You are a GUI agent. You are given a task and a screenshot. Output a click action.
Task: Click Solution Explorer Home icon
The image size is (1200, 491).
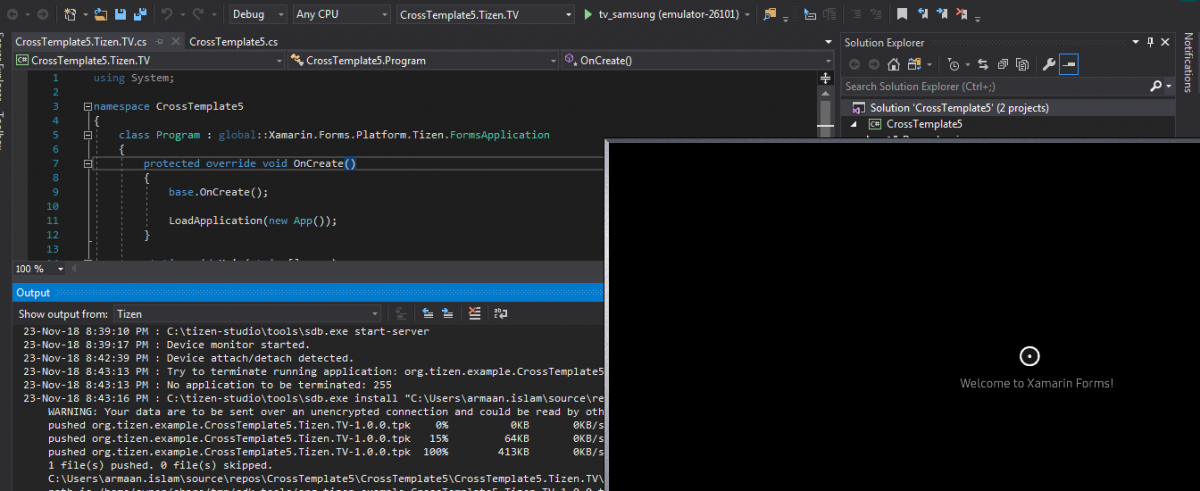coord(893,65)
